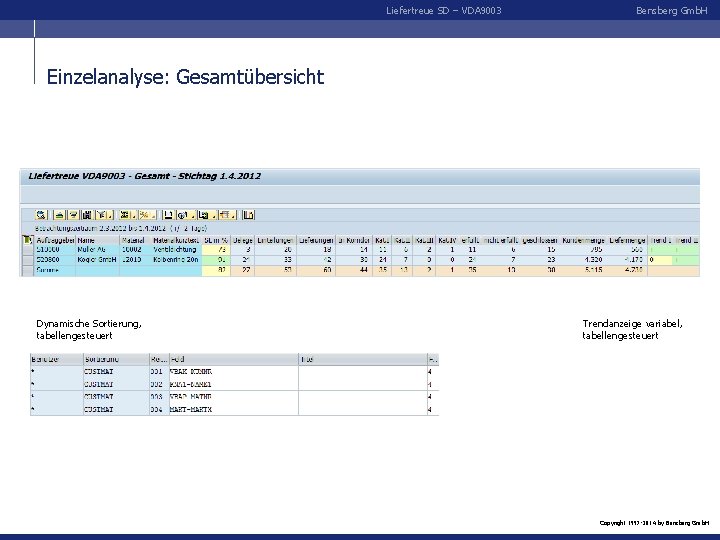720x540 pixels.
Task: Open the dropdown arrow beside the Subtotals icon
Action: point(154,215)
